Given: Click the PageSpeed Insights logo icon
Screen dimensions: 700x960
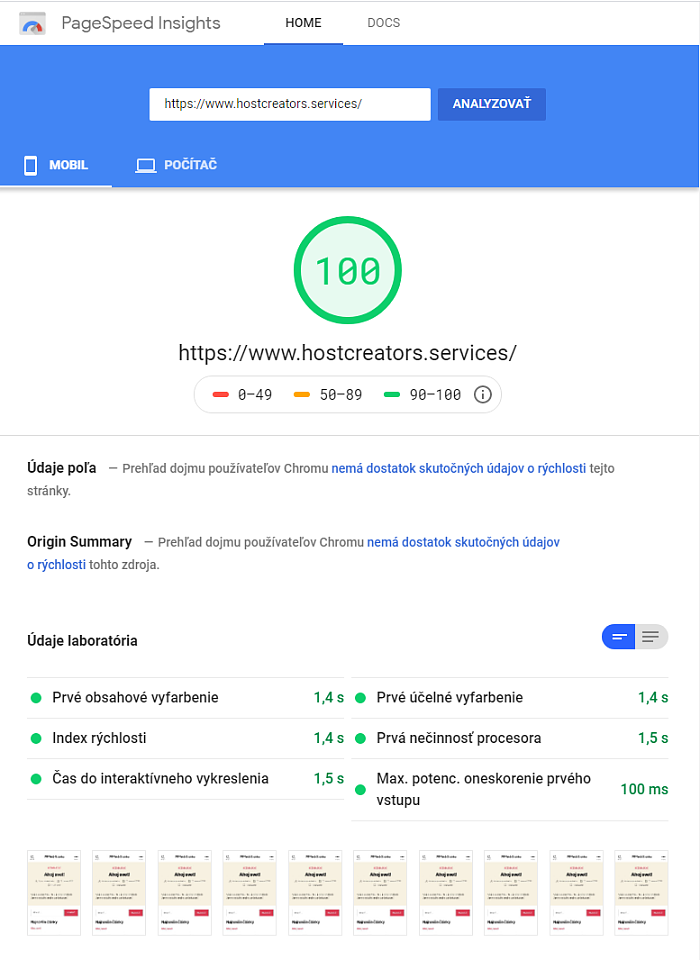Looking at the screenshot, I should [x=32, y=24].
